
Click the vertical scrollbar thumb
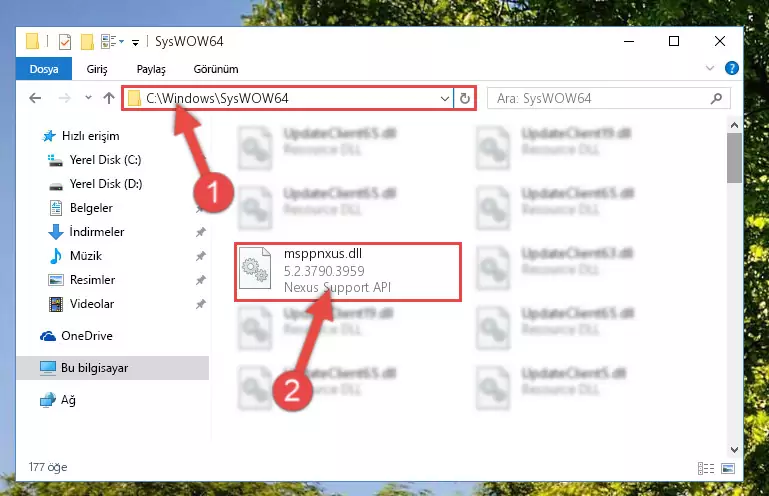click(734, 158)
